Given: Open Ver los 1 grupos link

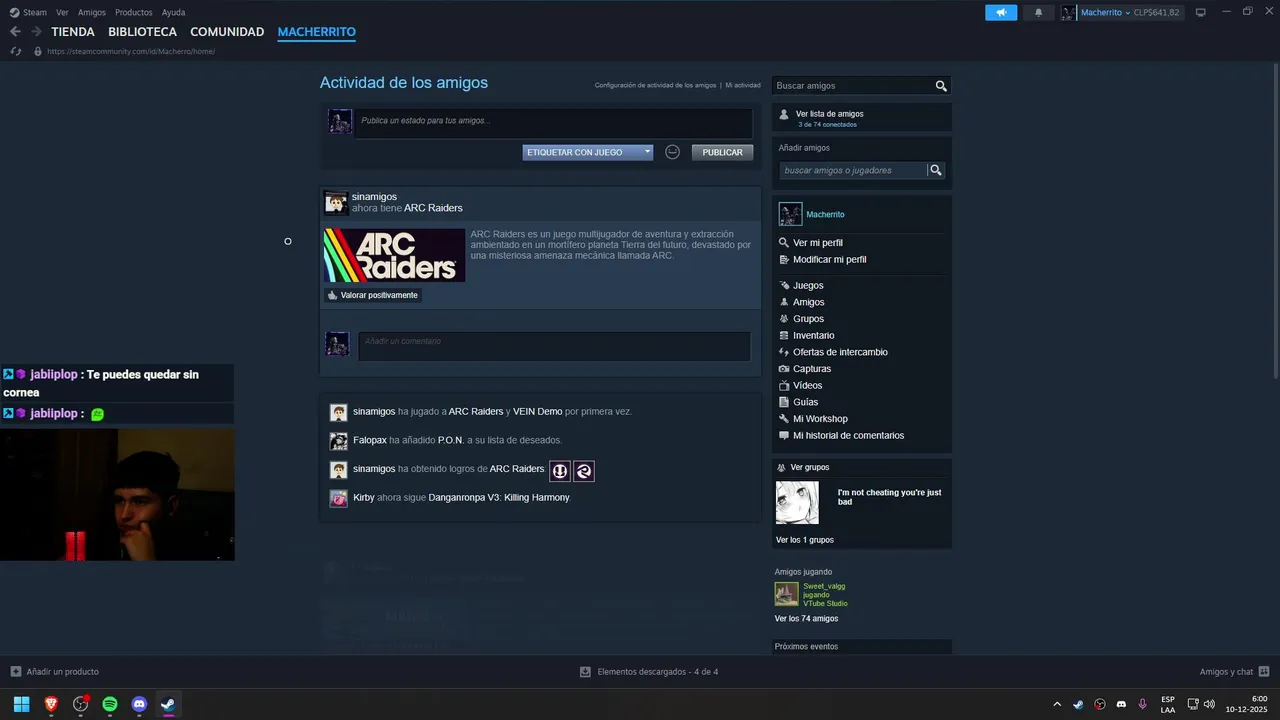Looking at the screenshot, I should point(804,540).
